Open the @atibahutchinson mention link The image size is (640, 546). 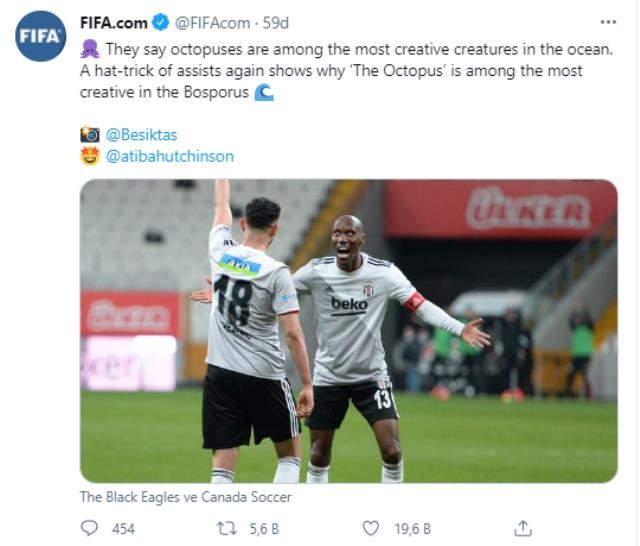pyautogui.click(x=169, y=156)
